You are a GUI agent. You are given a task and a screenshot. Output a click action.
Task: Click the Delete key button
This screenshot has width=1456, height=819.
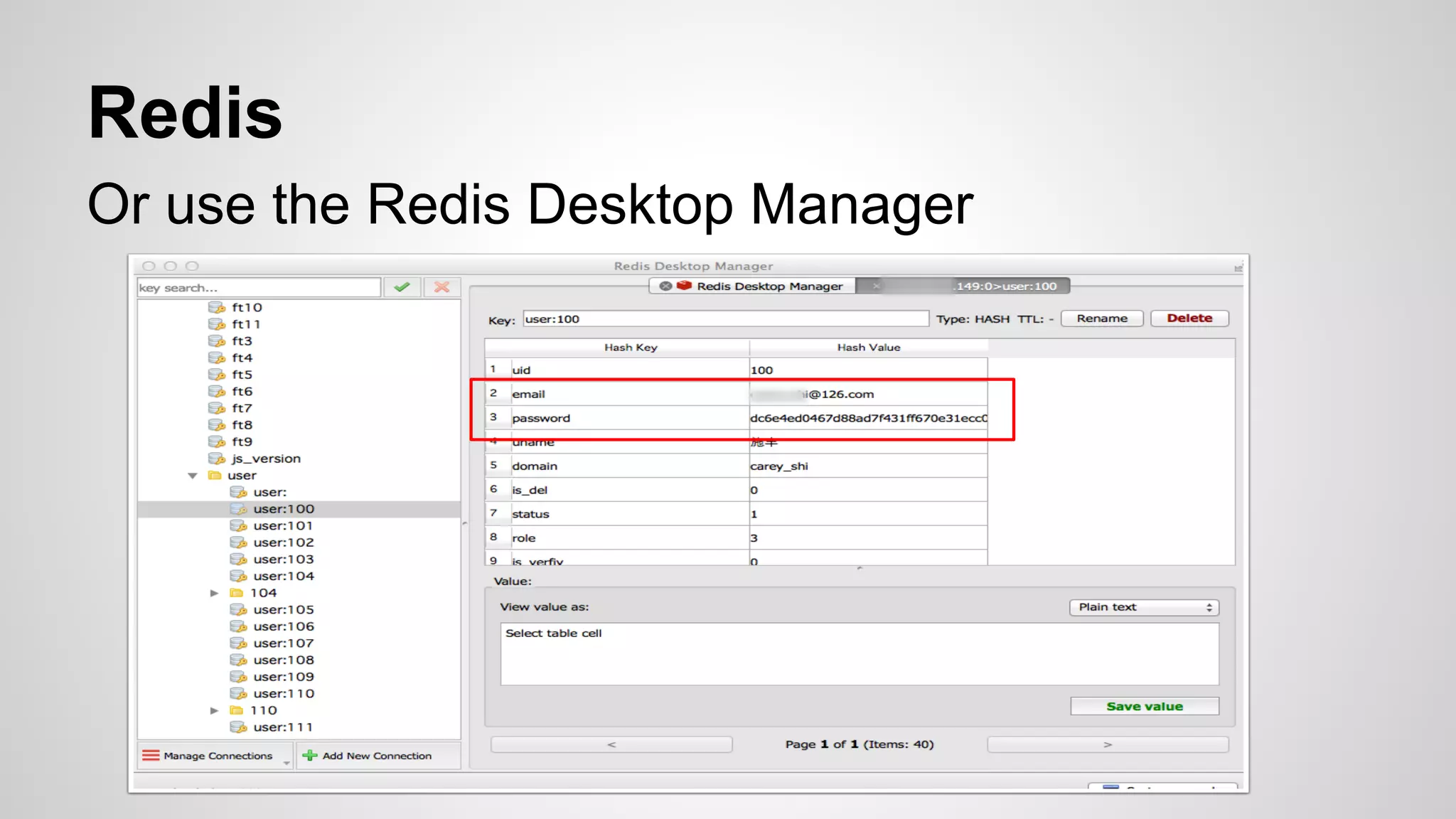point(1189,318)
